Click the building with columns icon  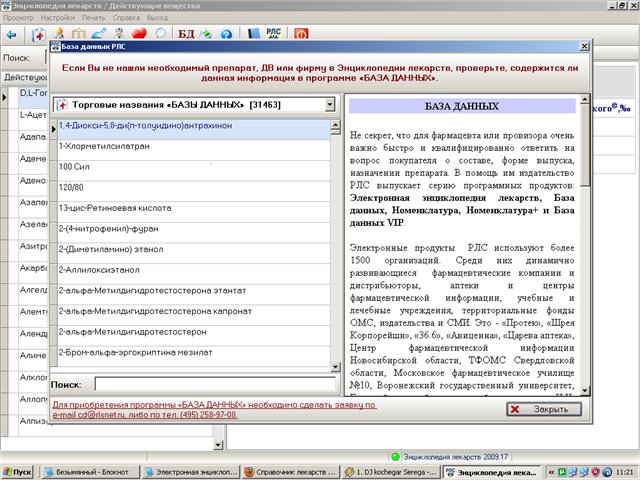[x=80, y=34]
